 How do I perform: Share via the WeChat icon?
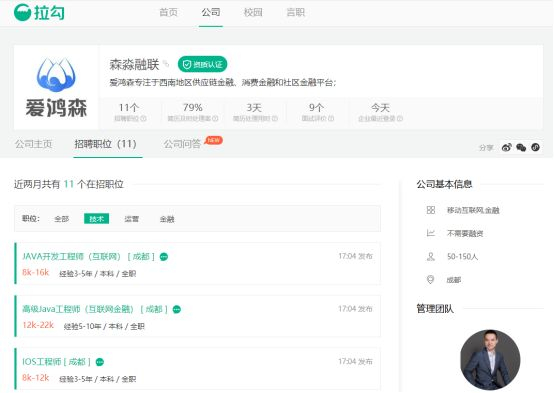pos(521,147)
